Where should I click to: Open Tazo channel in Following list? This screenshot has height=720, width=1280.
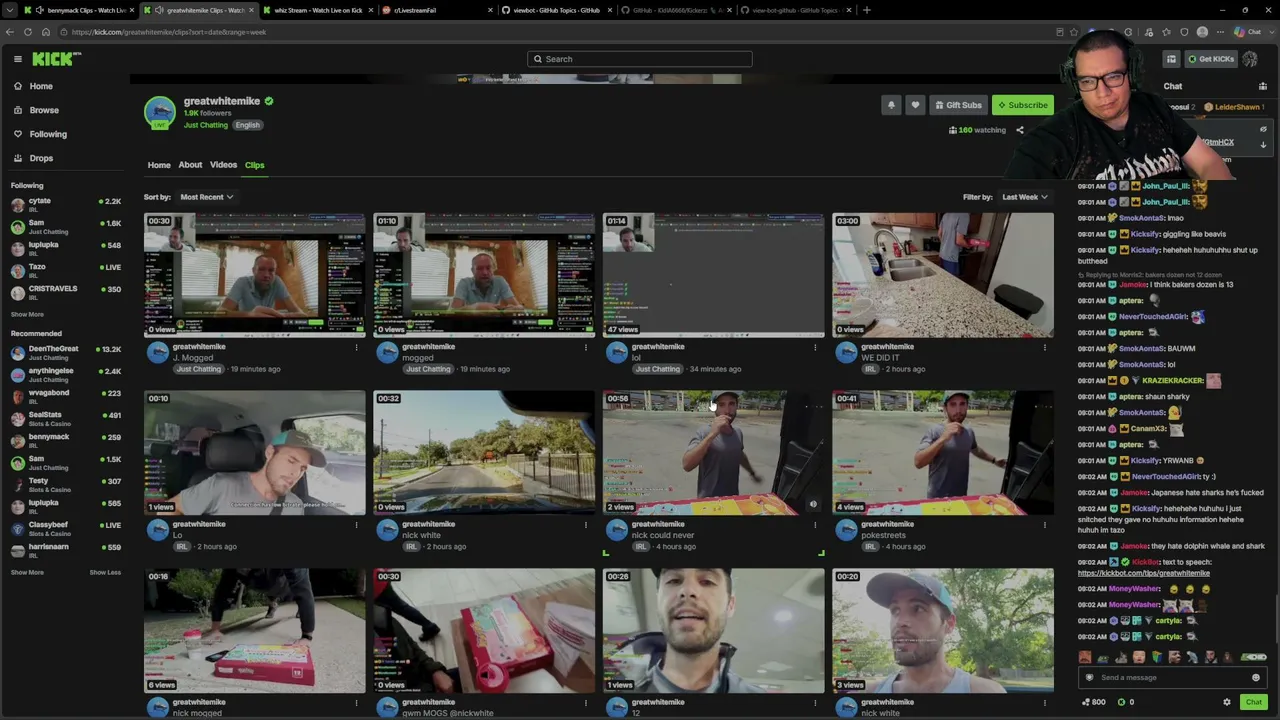click(65, 271)
